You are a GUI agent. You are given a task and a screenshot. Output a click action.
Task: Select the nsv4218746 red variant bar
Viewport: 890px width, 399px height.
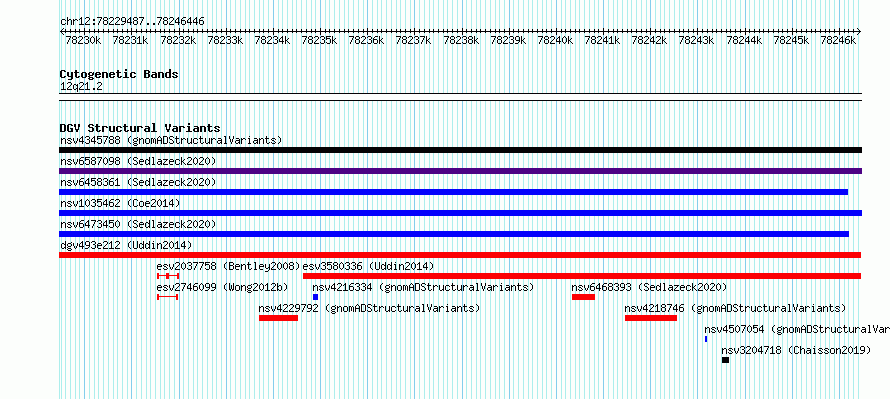tap(651, 318)
